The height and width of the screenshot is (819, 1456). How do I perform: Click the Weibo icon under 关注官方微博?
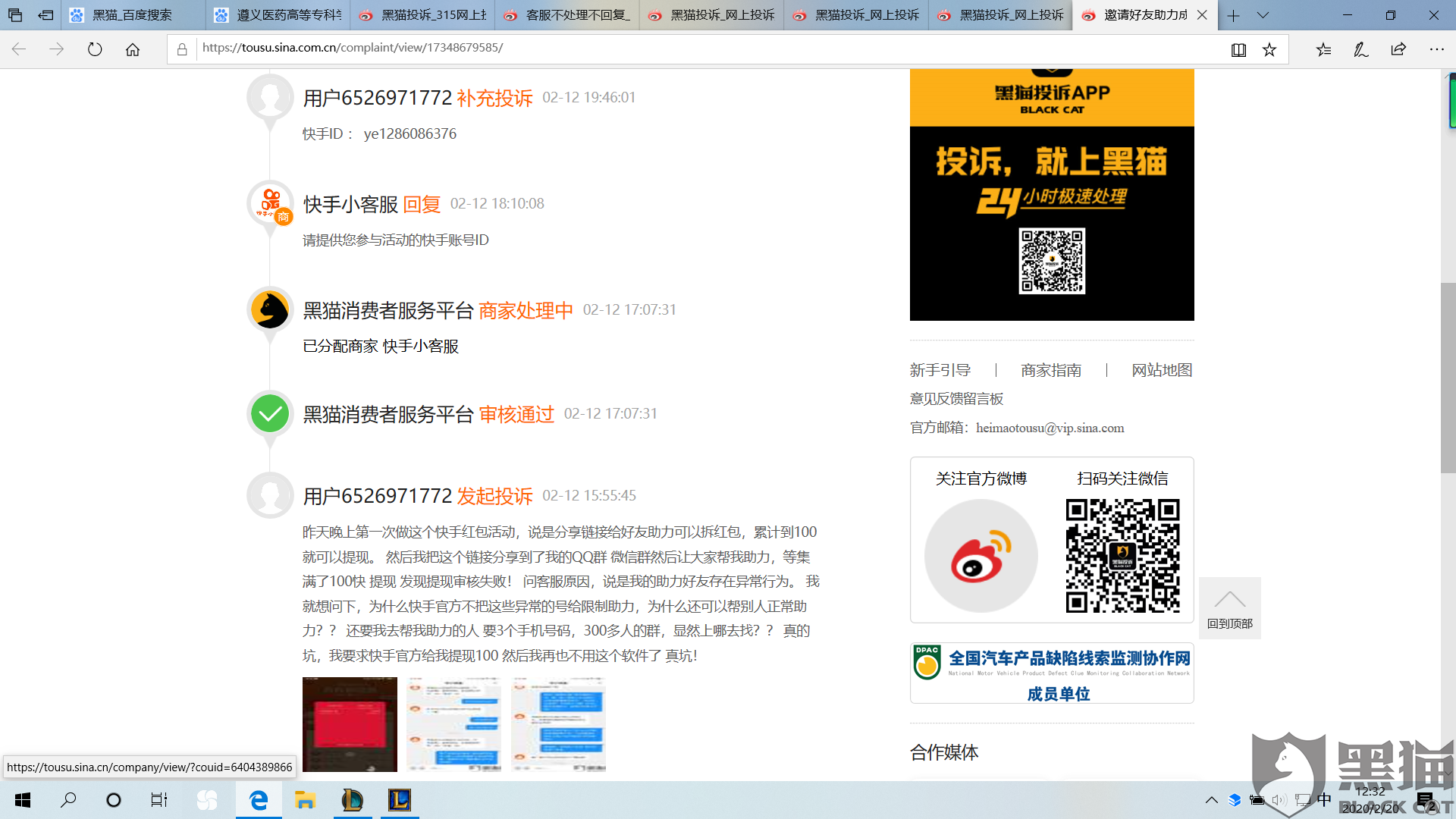(981, 555)
